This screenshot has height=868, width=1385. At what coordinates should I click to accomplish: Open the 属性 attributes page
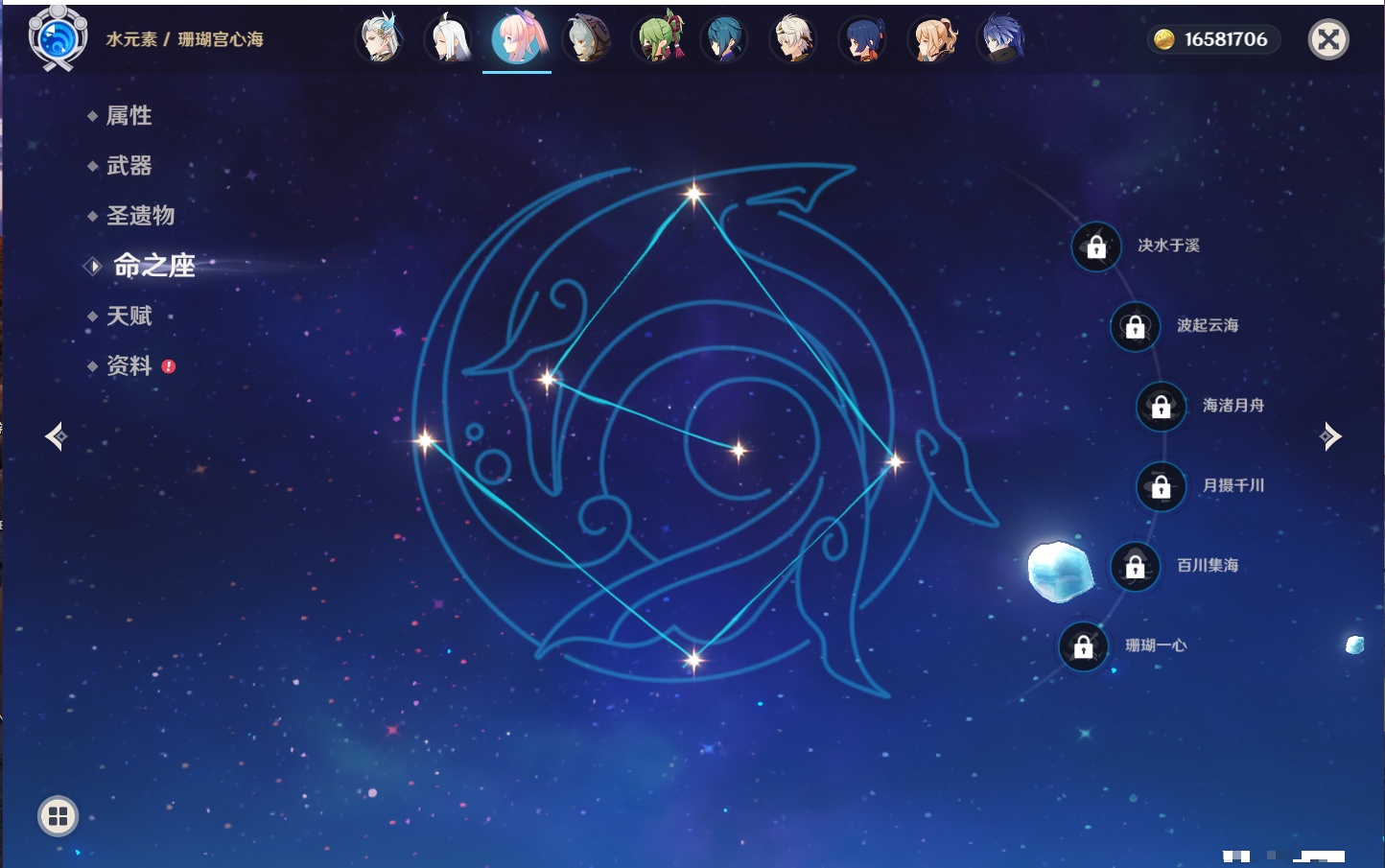[129, 116]
